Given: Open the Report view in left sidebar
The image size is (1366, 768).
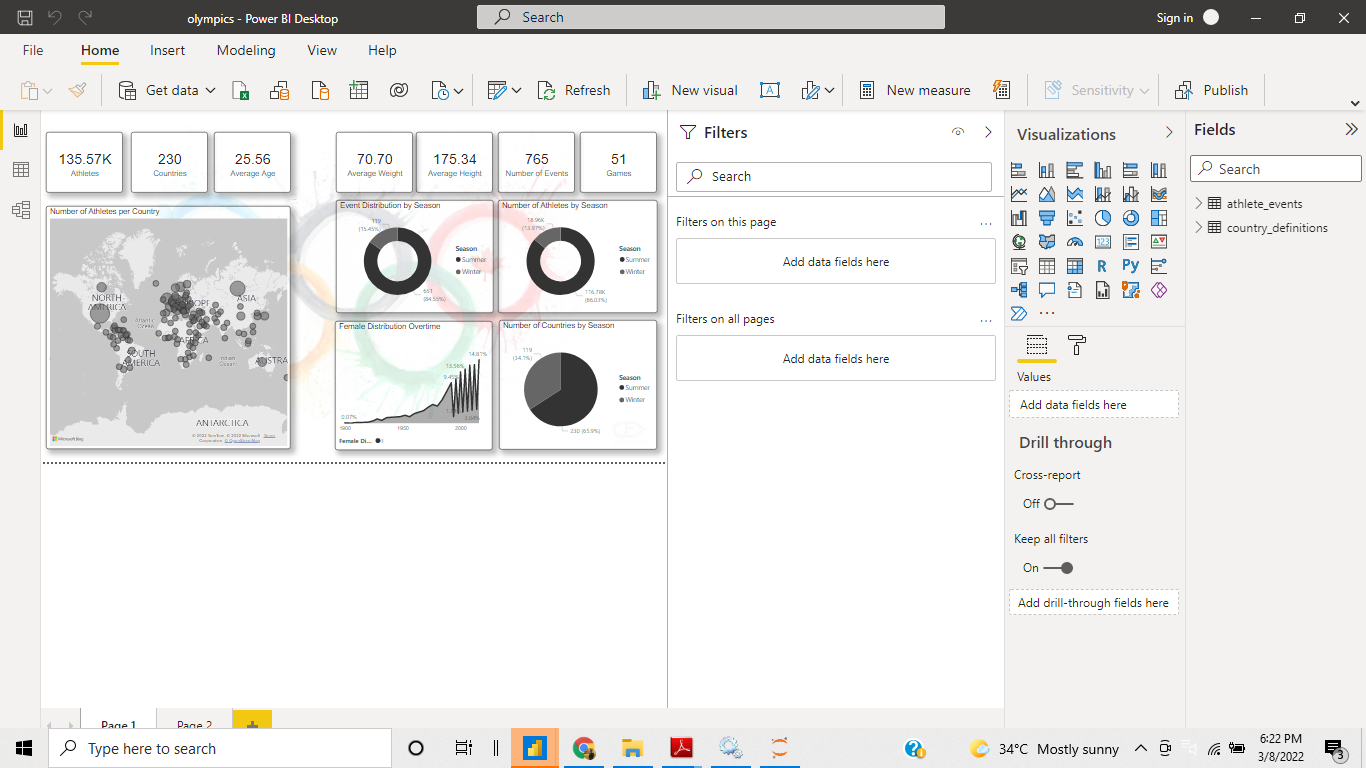Looking at the screenshot, I should pos(20,130).
